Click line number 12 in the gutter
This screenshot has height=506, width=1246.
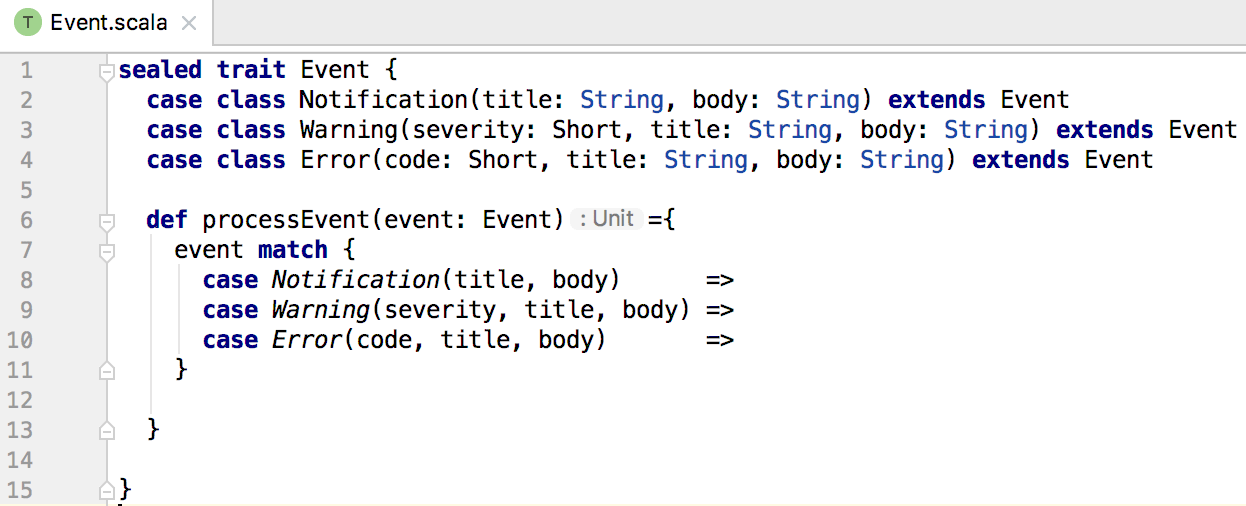click(x=21, y=400)
